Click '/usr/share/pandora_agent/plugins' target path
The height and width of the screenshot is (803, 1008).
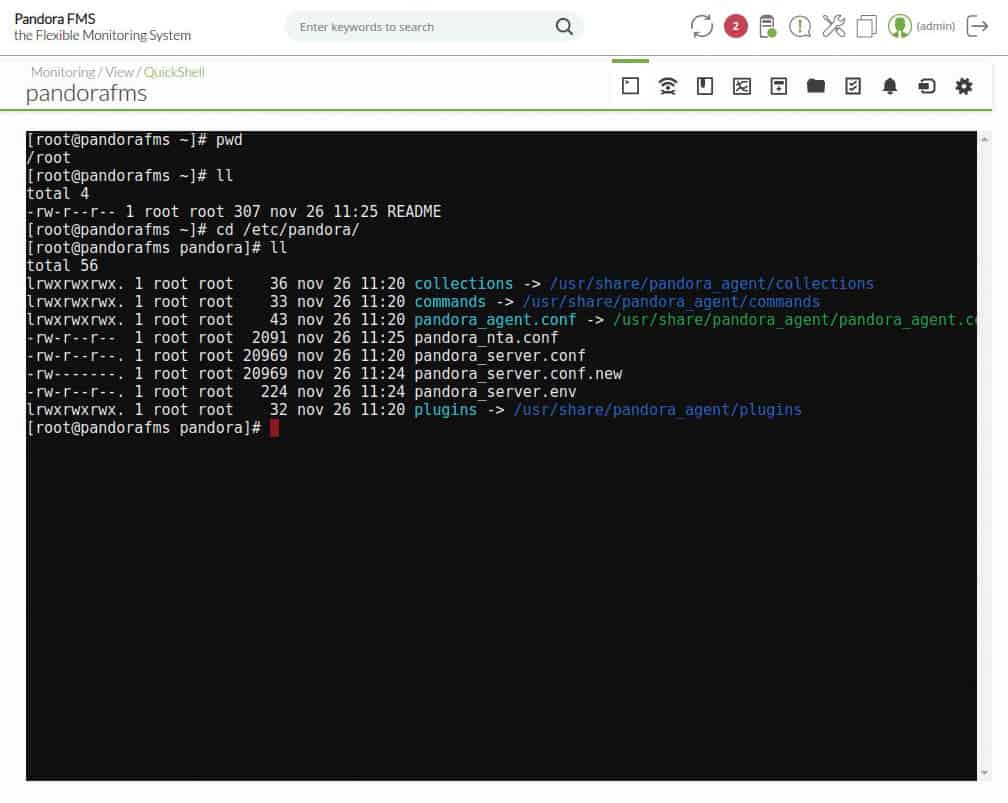tap(658, 410)
